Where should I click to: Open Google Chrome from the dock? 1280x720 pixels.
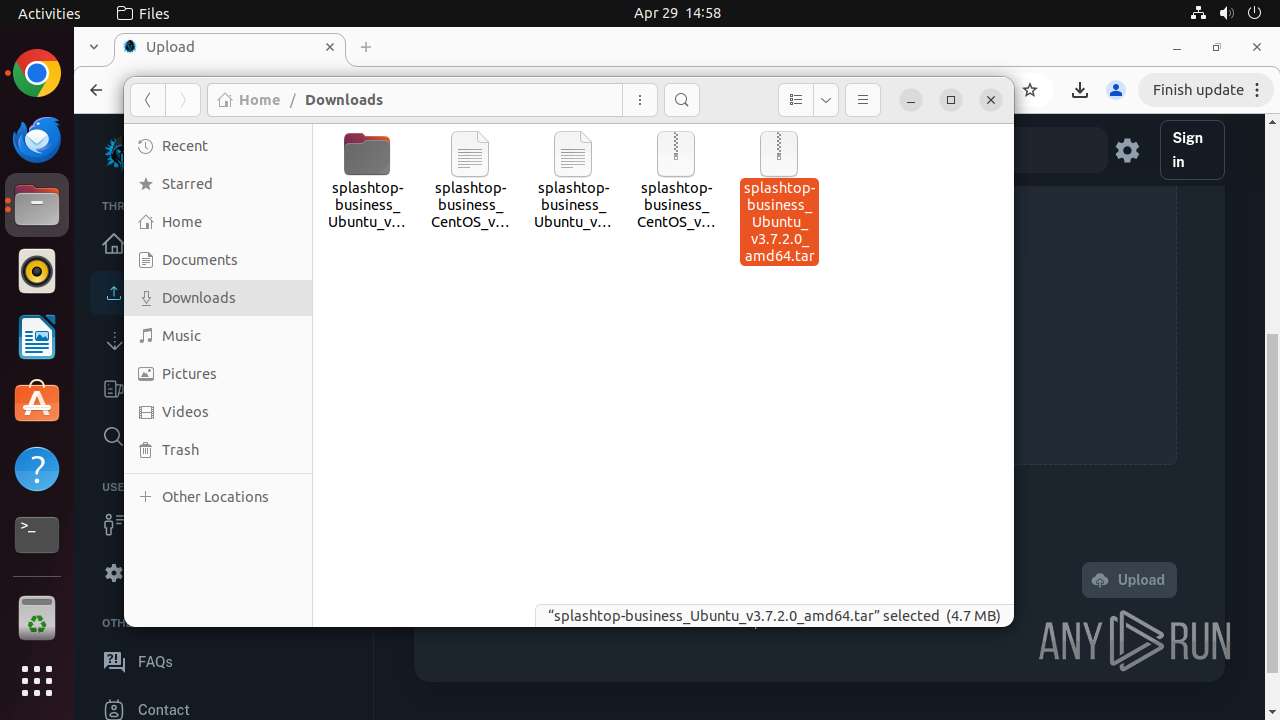pos(37,73)
